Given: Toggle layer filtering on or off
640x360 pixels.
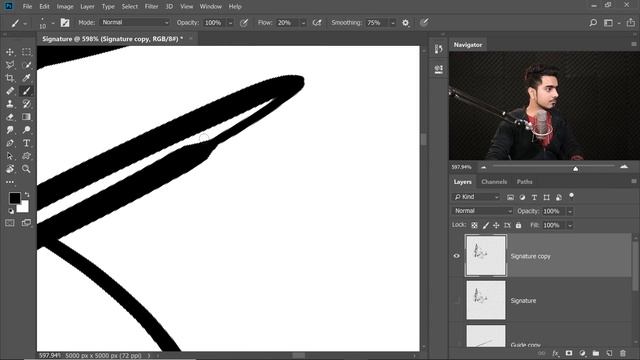Looking at the screenshot, I should point(571,196).
